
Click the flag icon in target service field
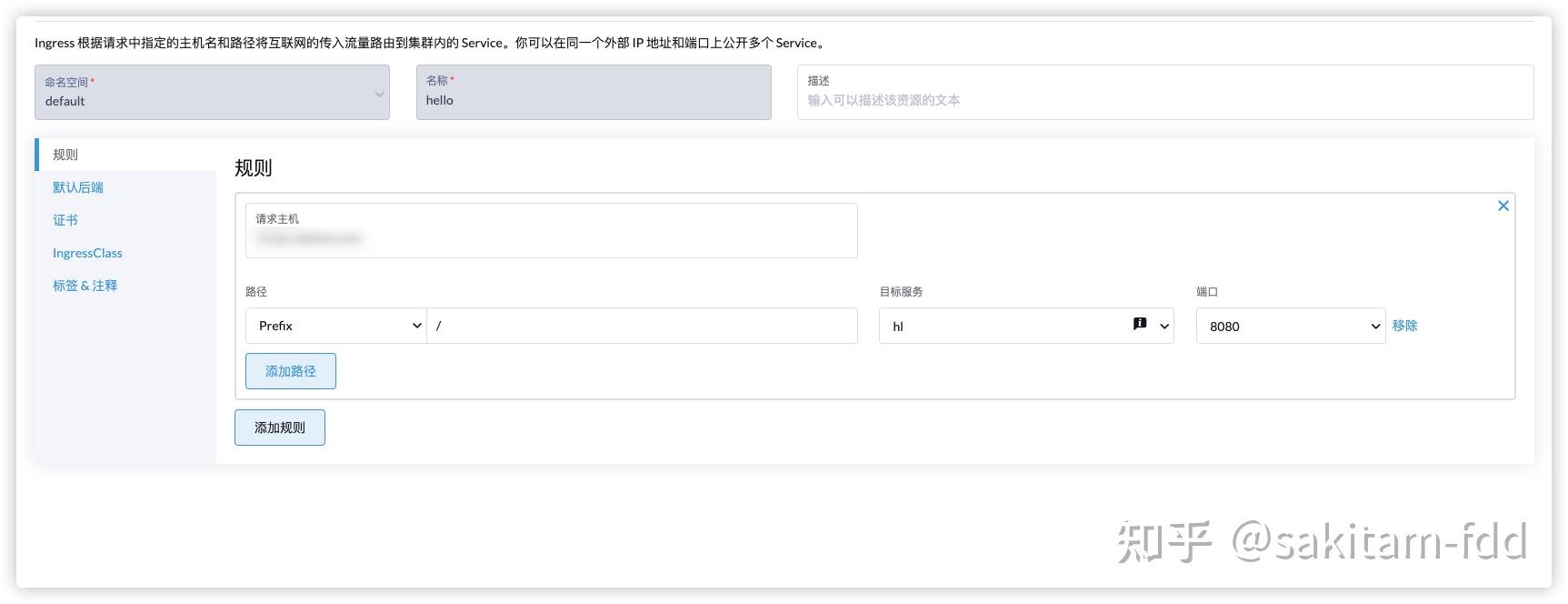pyautogui.click(x=1140, y=324)
